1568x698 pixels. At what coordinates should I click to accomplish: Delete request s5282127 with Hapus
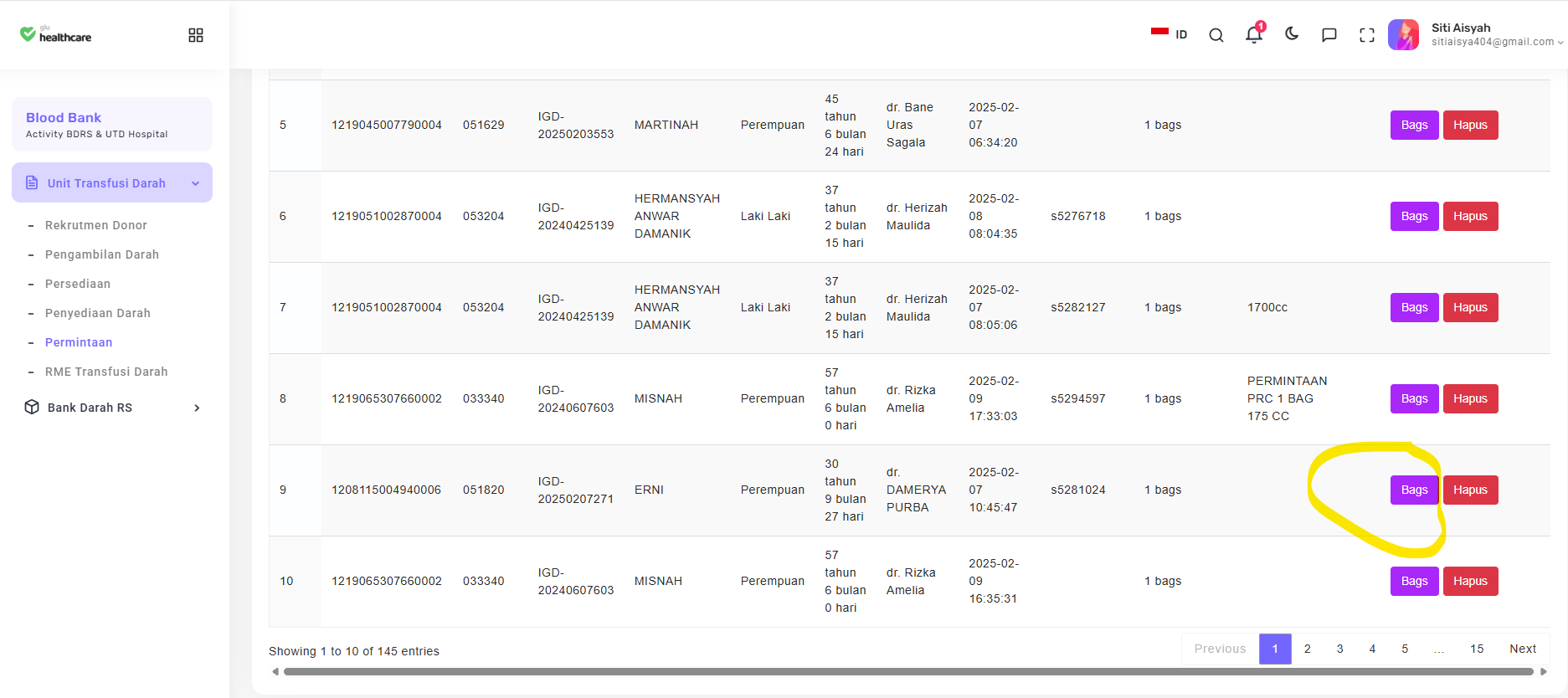(1471, 308)
